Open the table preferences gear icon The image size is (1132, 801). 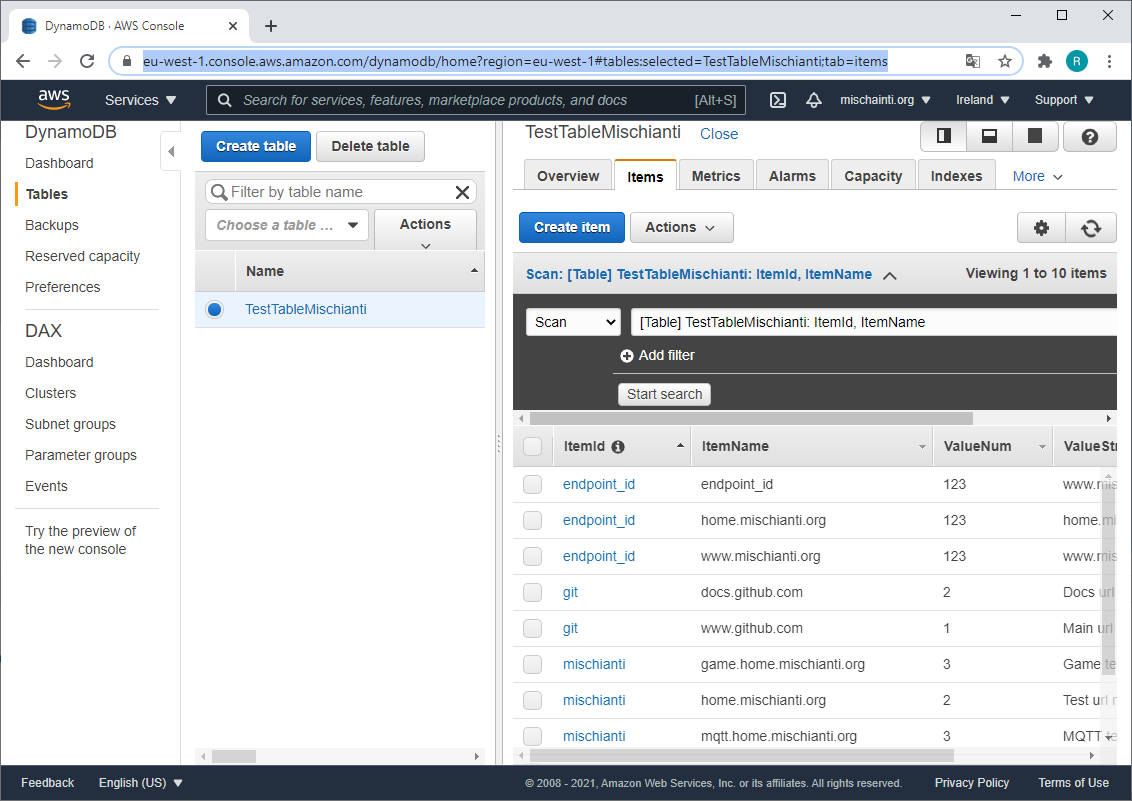[x=1041, y=227]
